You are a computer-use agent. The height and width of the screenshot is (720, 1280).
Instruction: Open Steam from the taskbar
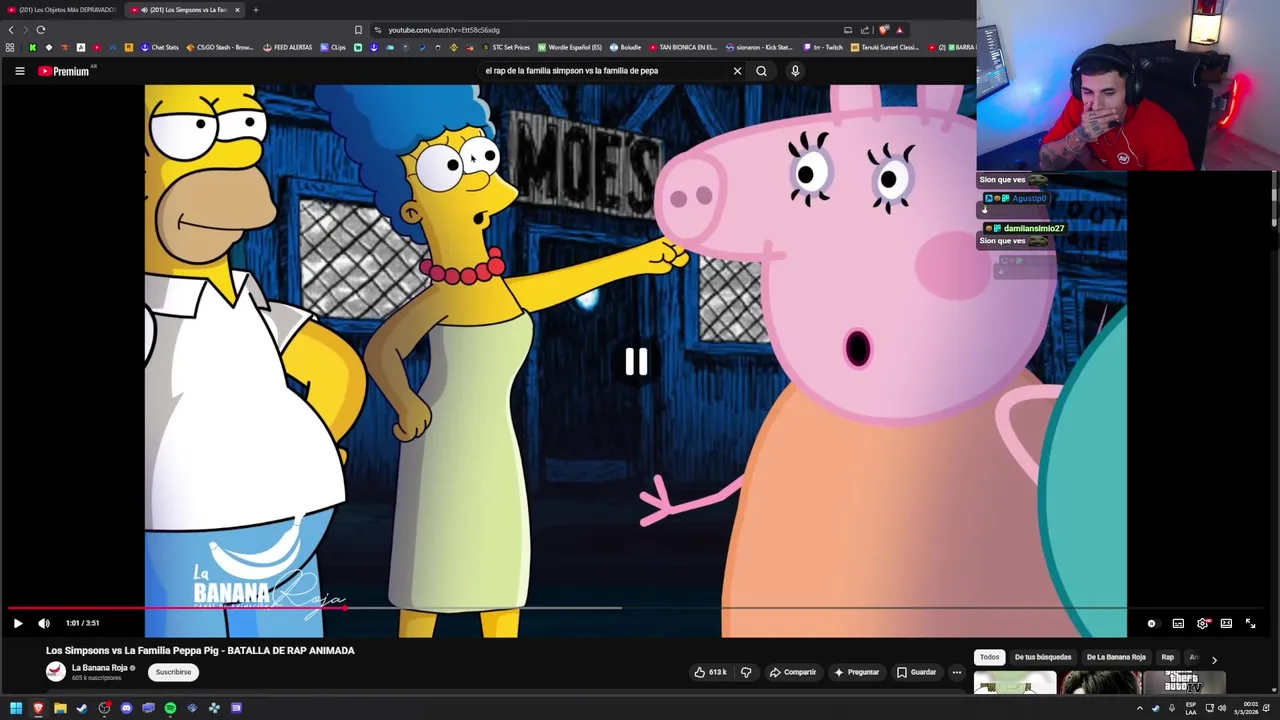[x=82, y=708]
